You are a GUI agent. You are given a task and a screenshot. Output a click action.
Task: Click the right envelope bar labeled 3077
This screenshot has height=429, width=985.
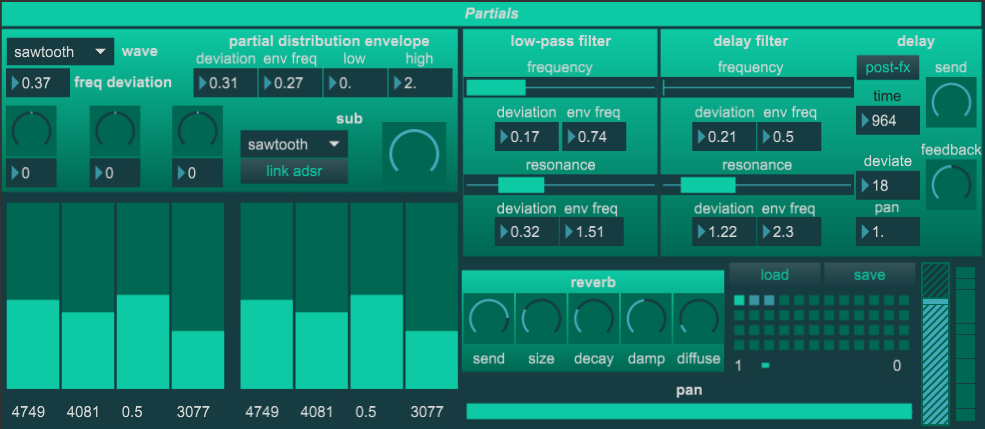pyautogui.click(x=432, y=296)
